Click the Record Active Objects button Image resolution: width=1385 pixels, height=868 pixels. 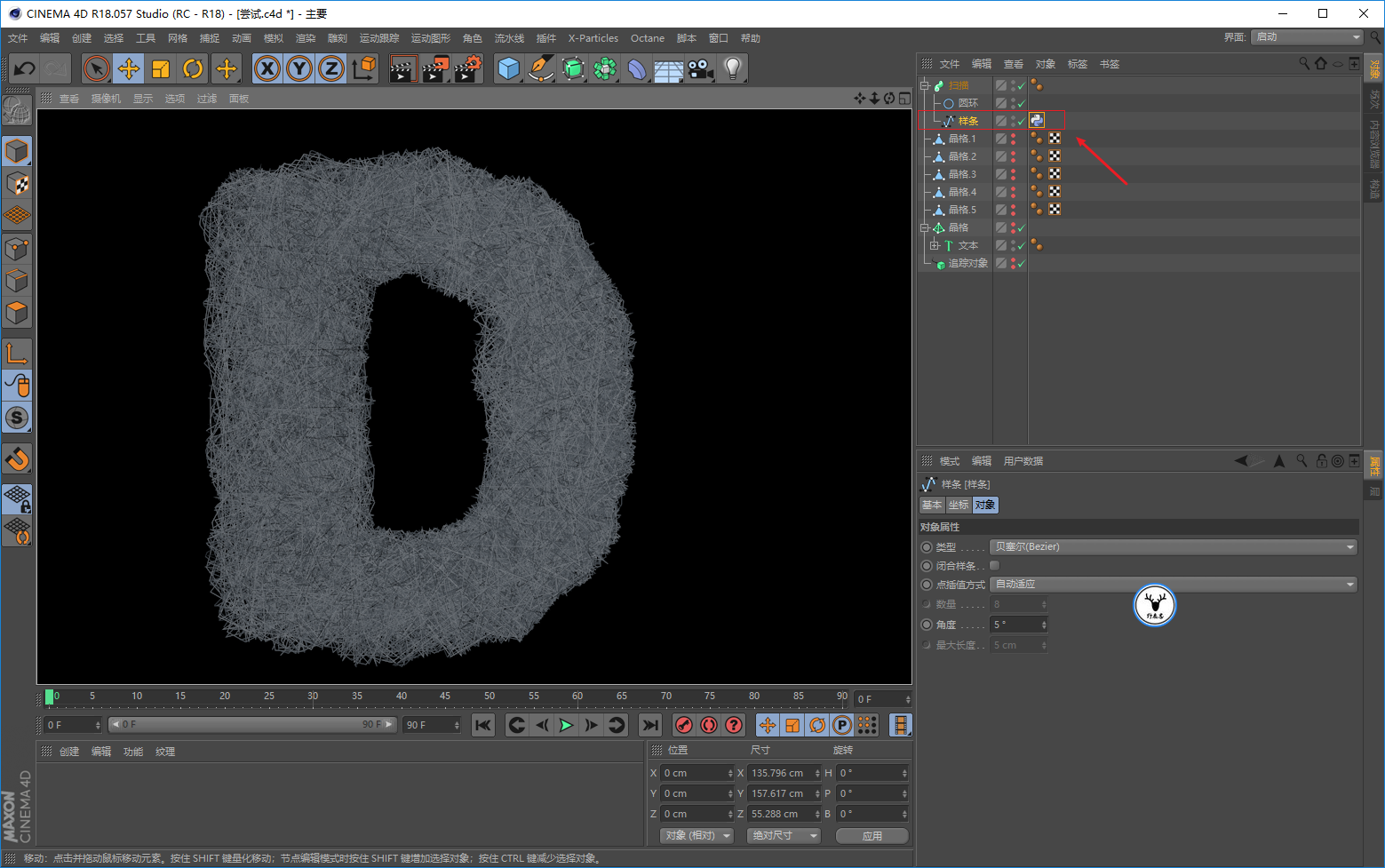click(x=683, y=726)
